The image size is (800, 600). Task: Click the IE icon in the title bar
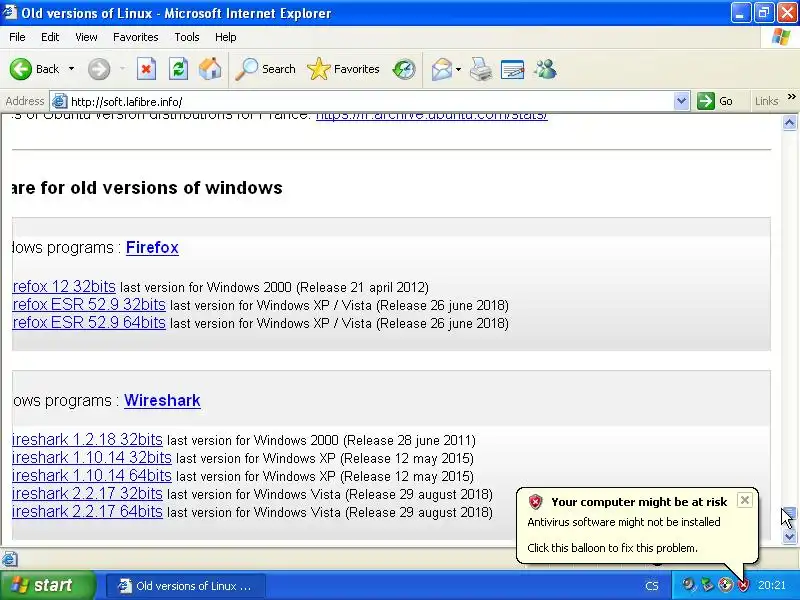(10, 12)
